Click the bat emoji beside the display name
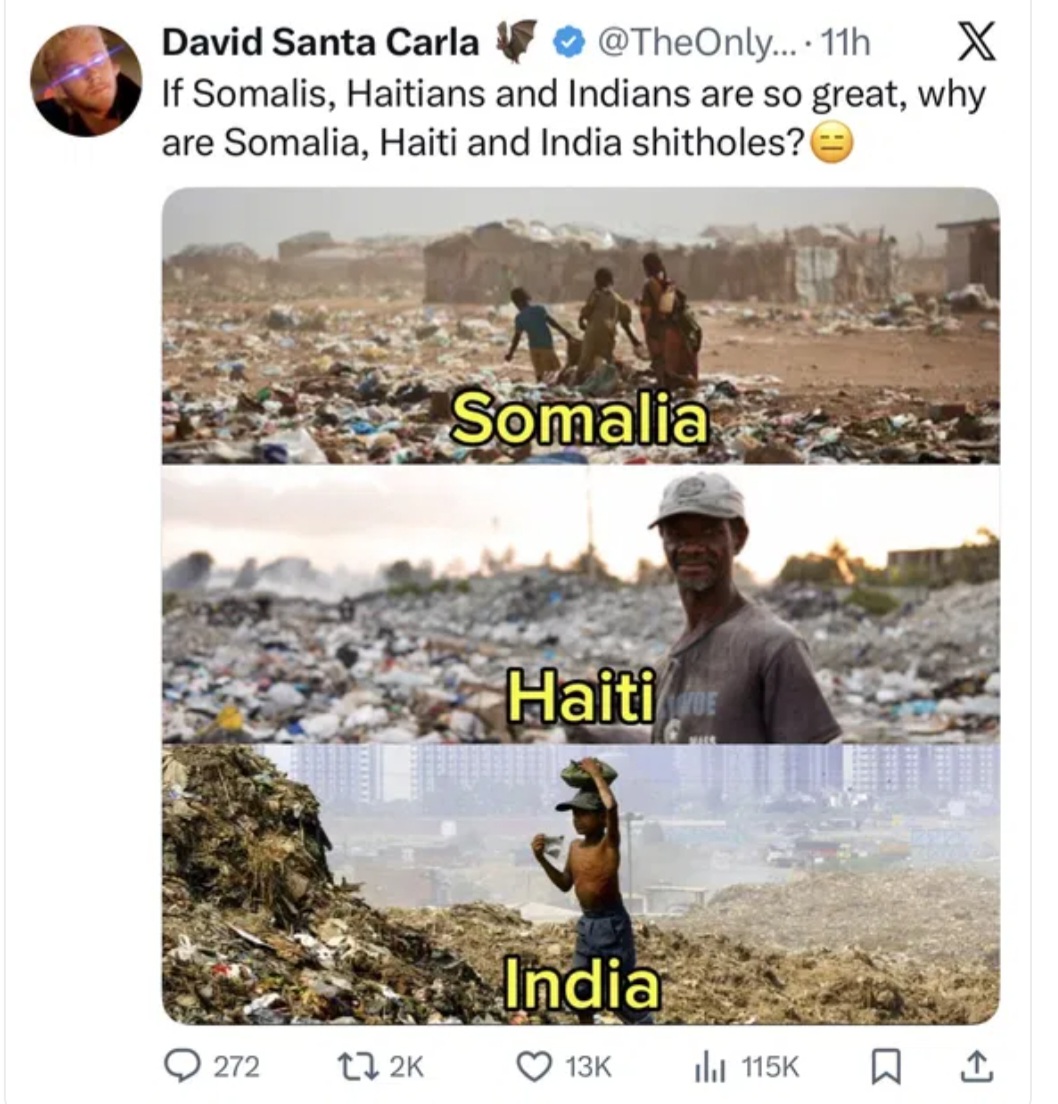The height and width of the screenshot is (1104, 1058). (x=517, y=45)
